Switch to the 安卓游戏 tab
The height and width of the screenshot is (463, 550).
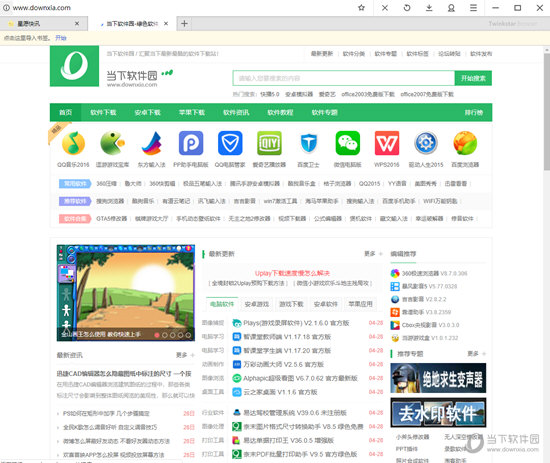pos(257,304)
